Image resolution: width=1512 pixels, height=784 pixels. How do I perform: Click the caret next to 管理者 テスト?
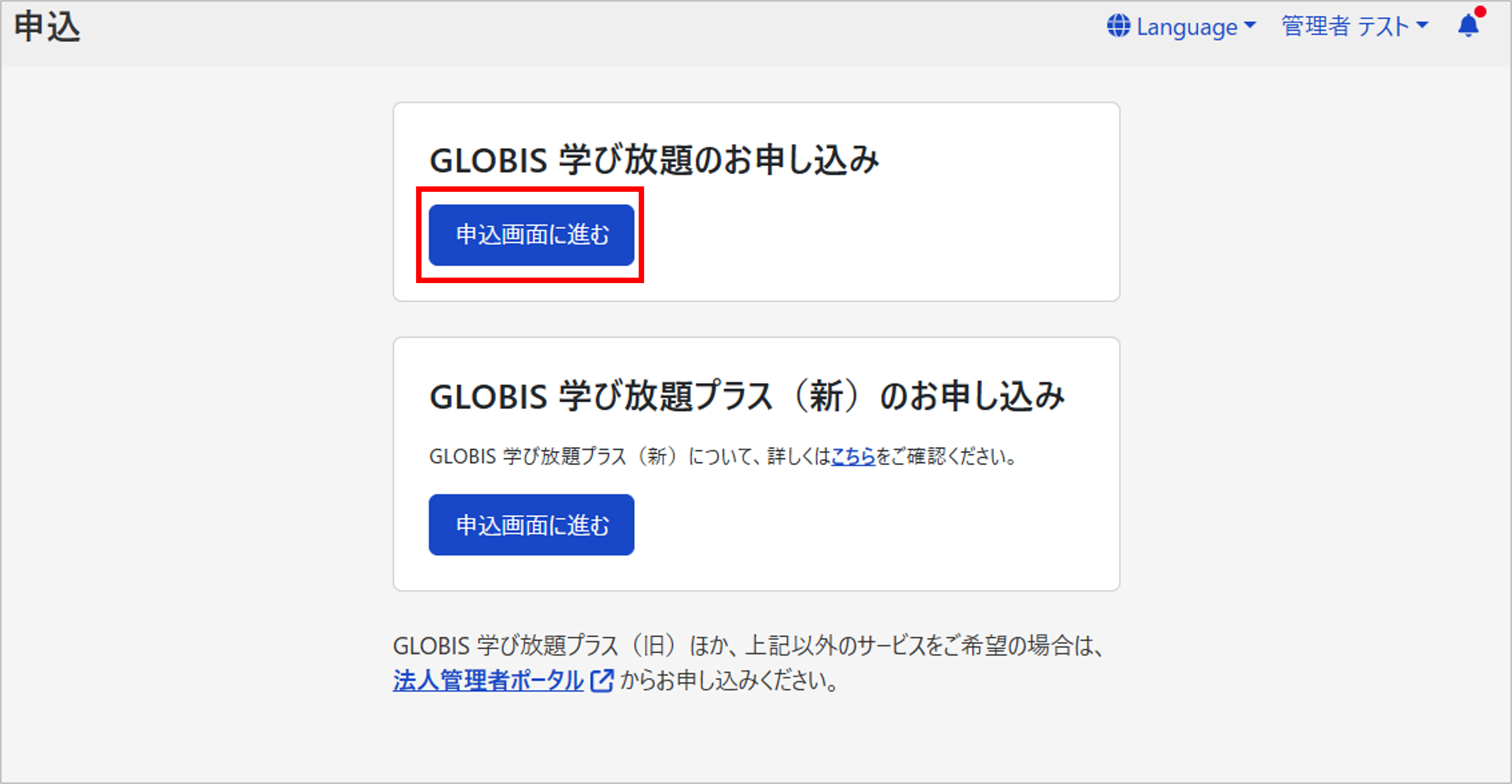click(1421, 24)
